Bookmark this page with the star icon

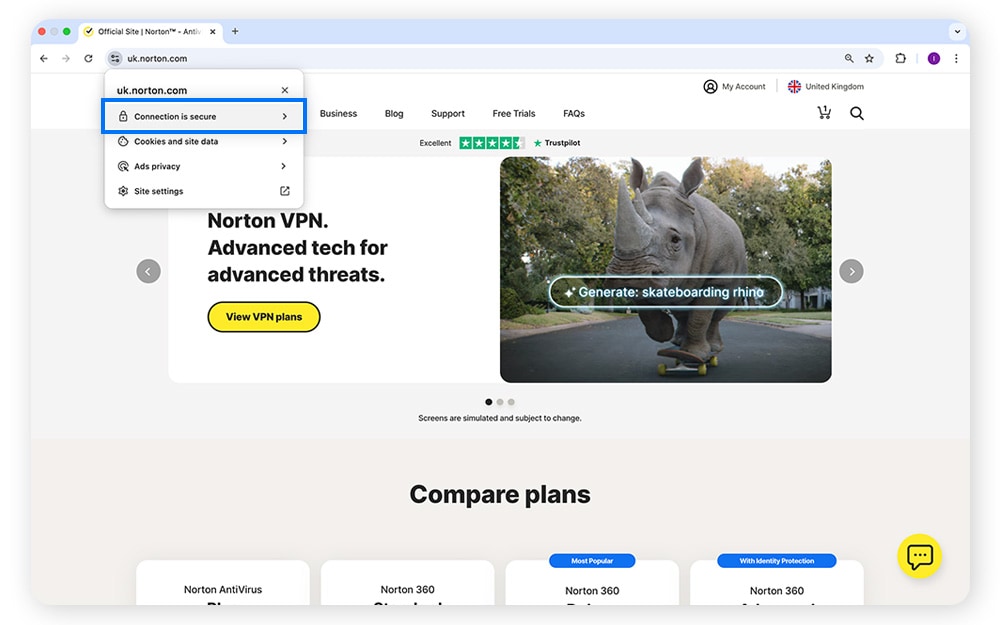coord(869,58)
